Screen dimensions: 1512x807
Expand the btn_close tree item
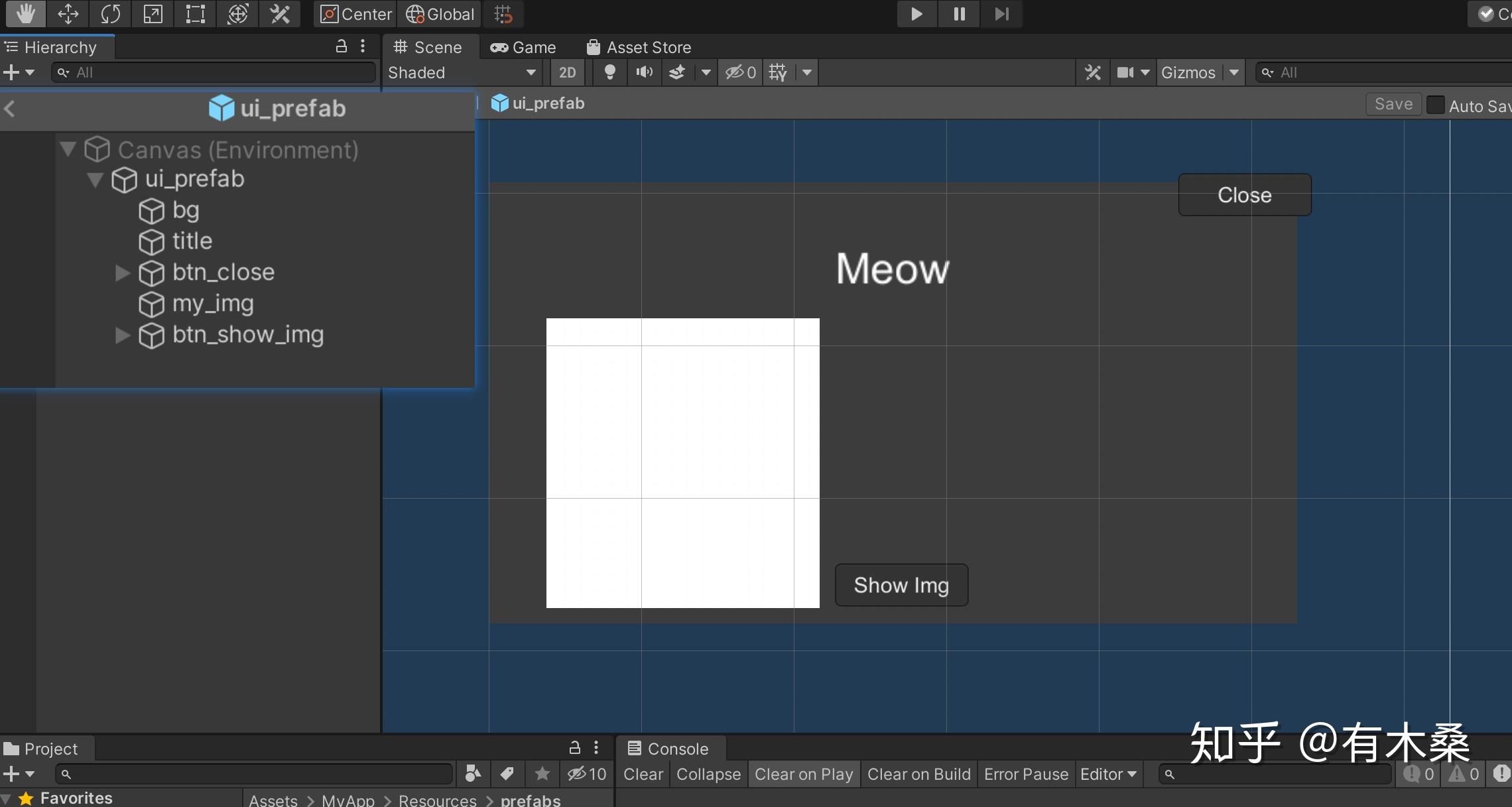[122, 273]
